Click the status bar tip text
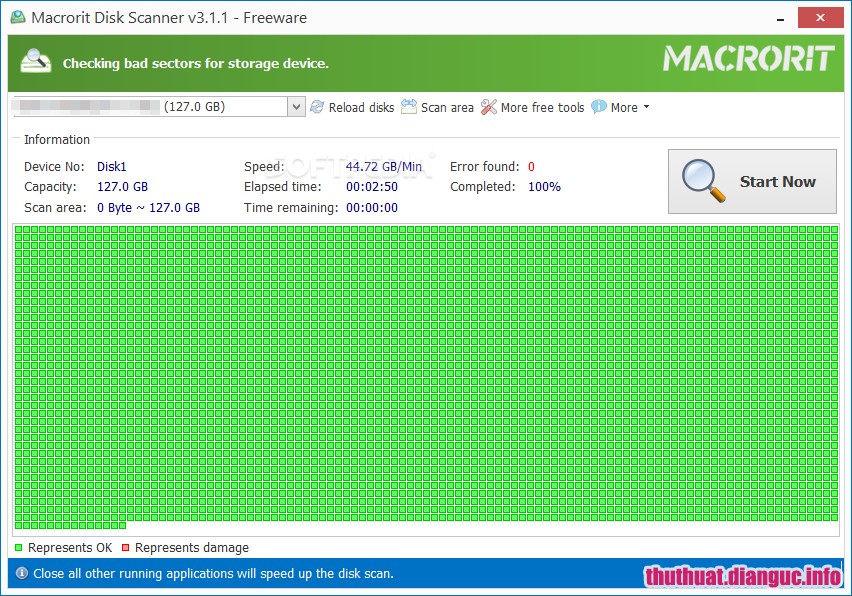852x596 pixels. pos(214,574)
